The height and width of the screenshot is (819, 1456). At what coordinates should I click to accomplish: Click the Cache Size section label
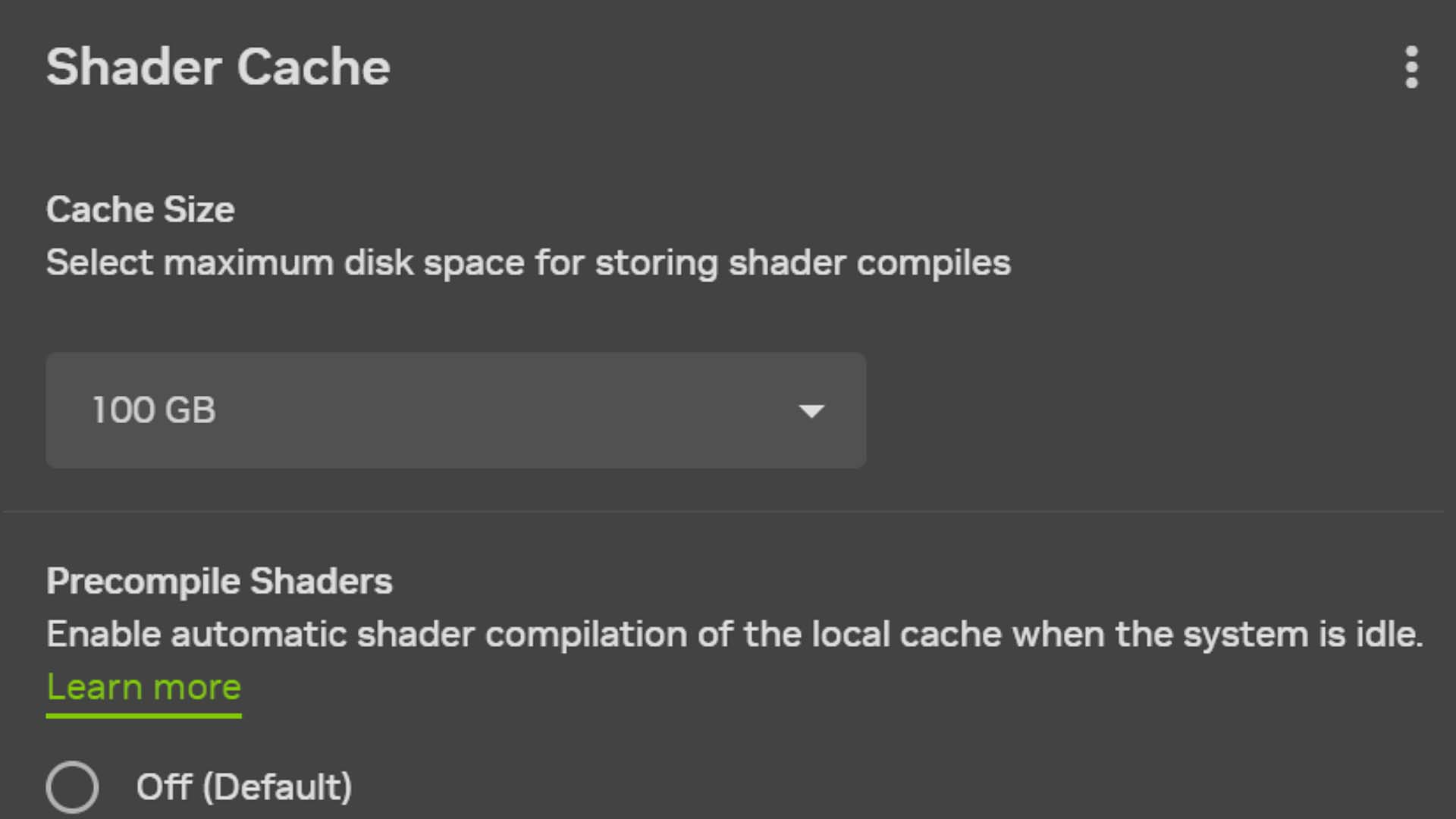pos(140,210)
